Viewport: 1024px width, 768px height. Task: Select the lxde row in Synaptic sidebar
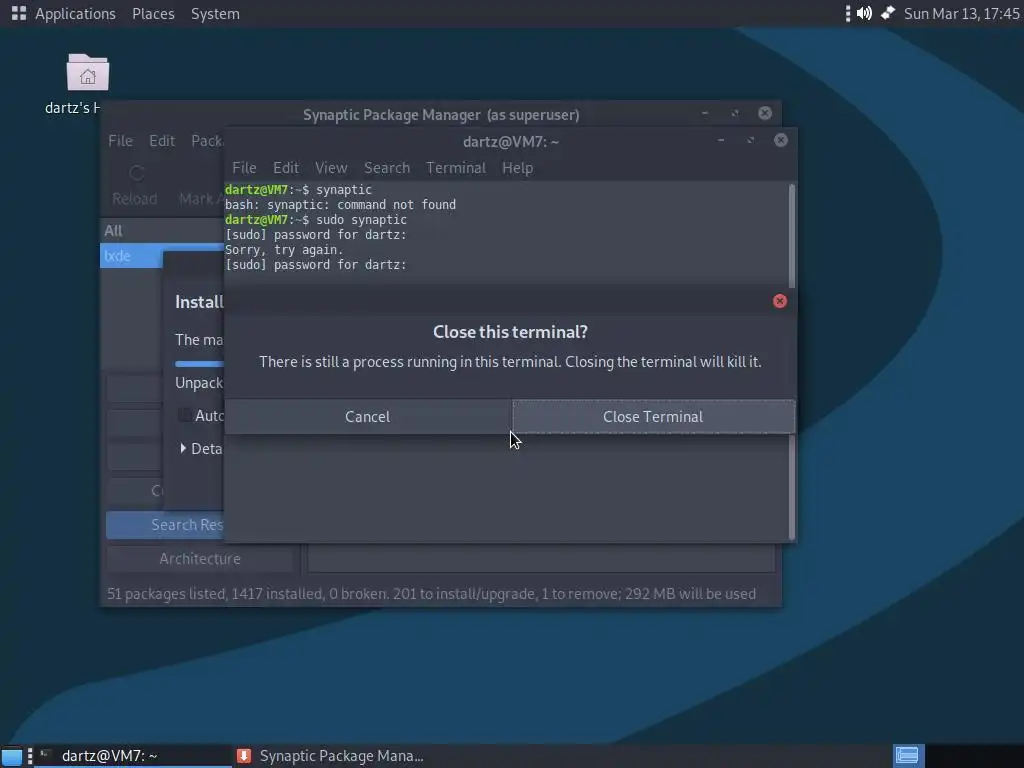(162, 256)
